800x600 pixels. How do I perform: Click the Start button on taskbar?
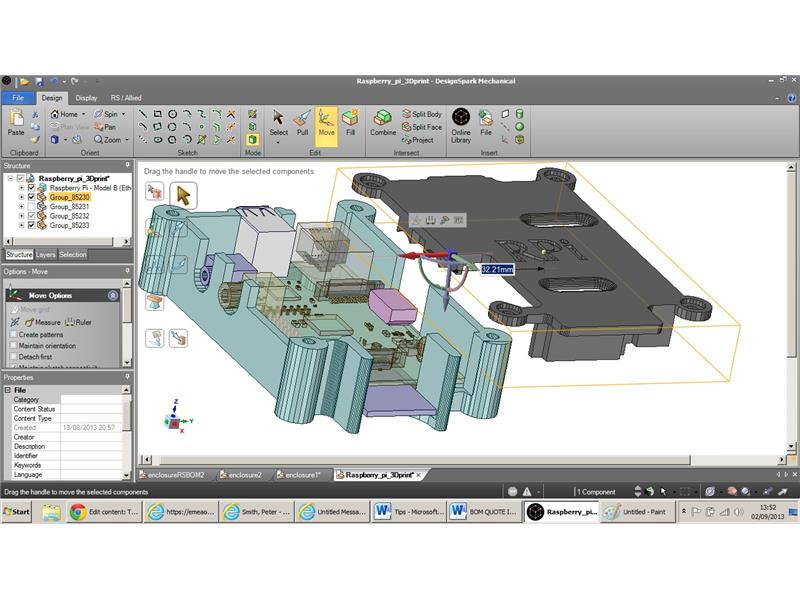pyautogui.click(x=17, y=512)
